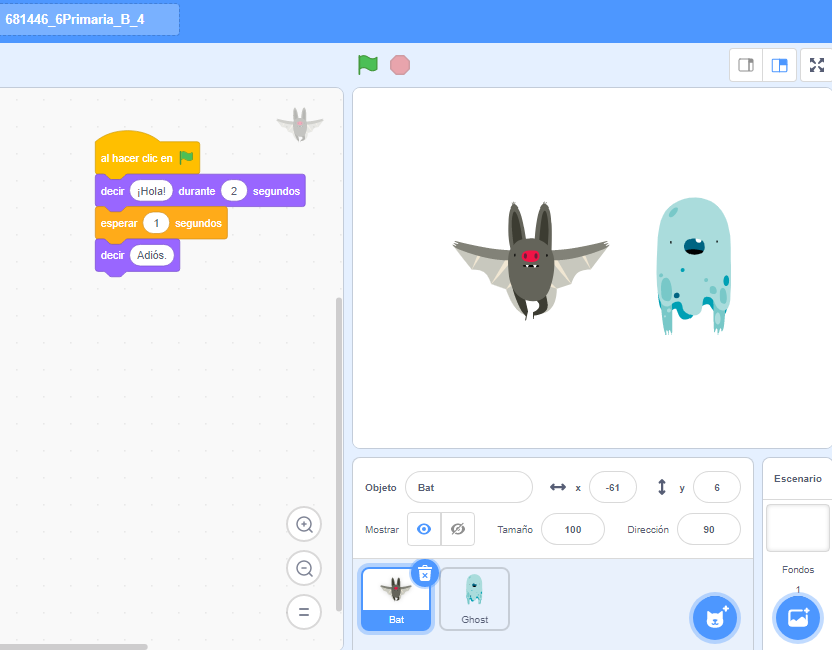Reset workspace zoom with equals button

pos(304,612)
